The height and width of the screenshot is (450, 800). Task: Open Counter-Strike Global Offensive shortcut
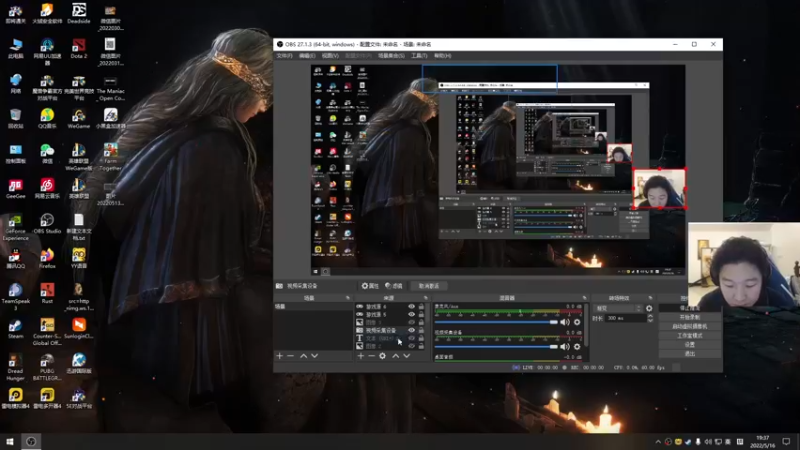[x=47, y=332]
